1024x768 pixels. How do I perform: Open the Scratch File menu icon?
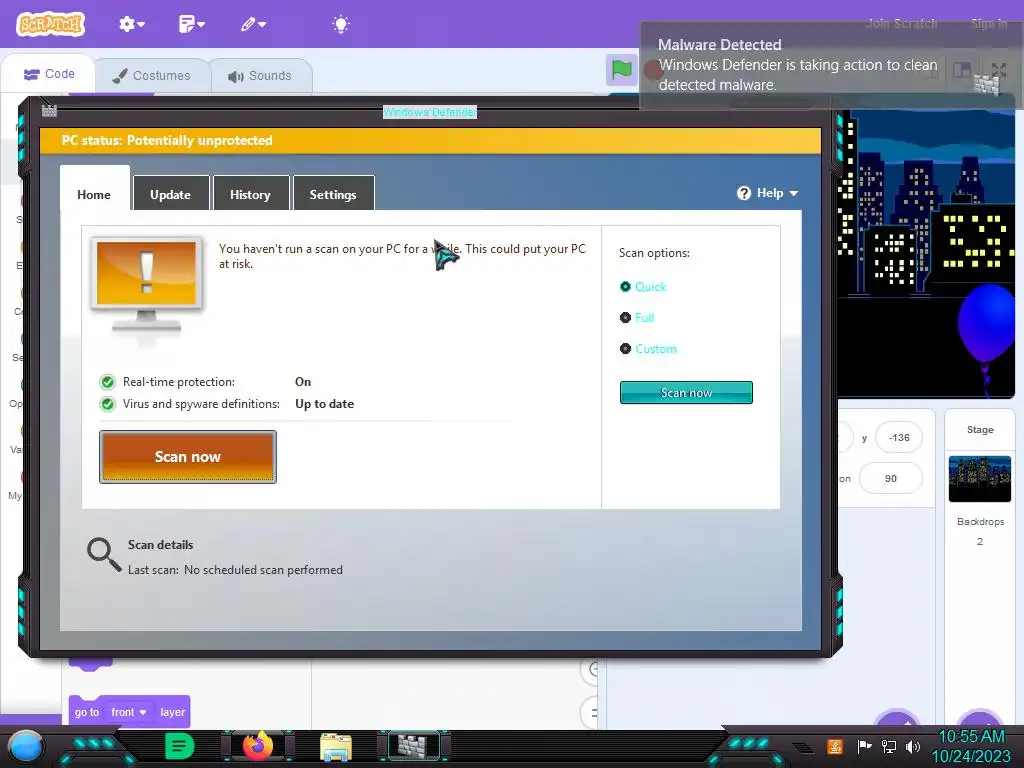pos(191,24)
